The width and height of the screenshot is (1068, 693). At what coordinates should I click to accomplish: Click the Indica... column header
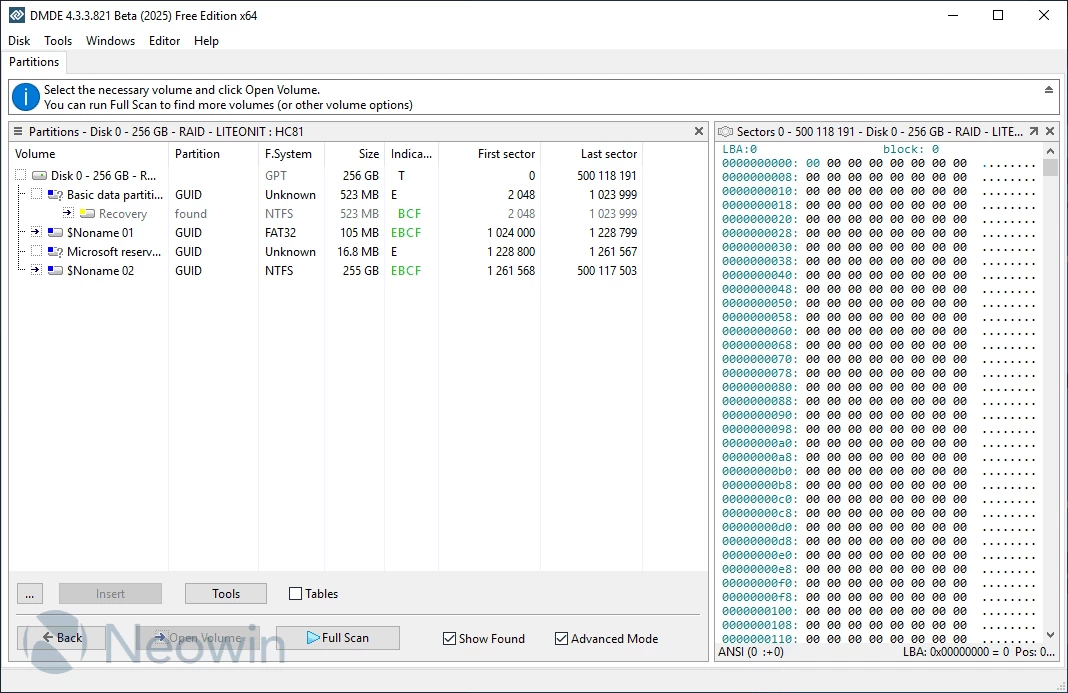pyautogui.click(x=411, y=154)
